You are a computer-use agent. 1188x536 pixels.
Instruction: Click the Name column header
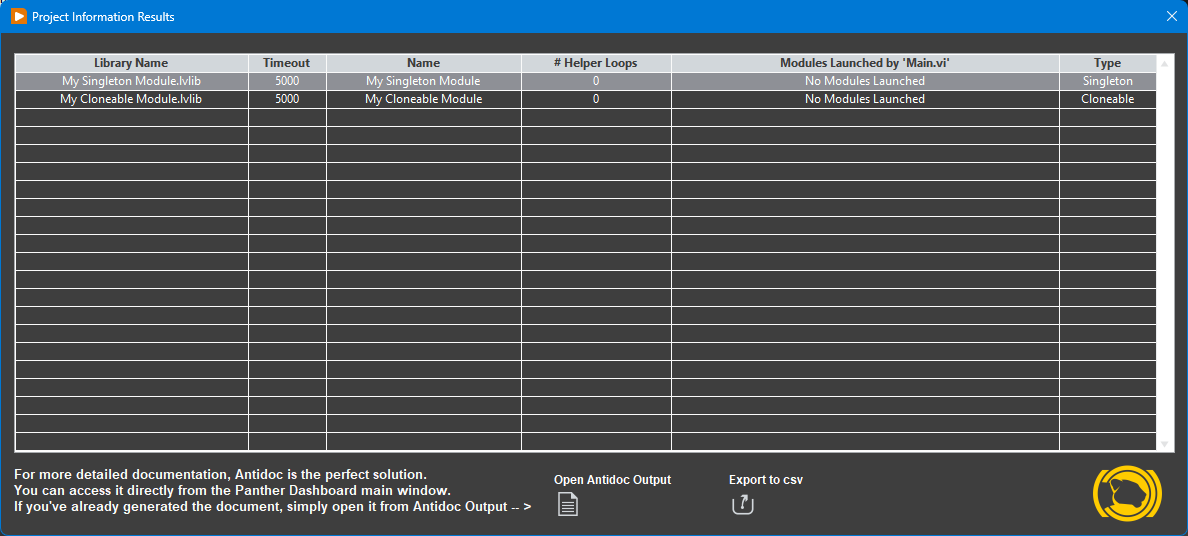tap(424, 63)
